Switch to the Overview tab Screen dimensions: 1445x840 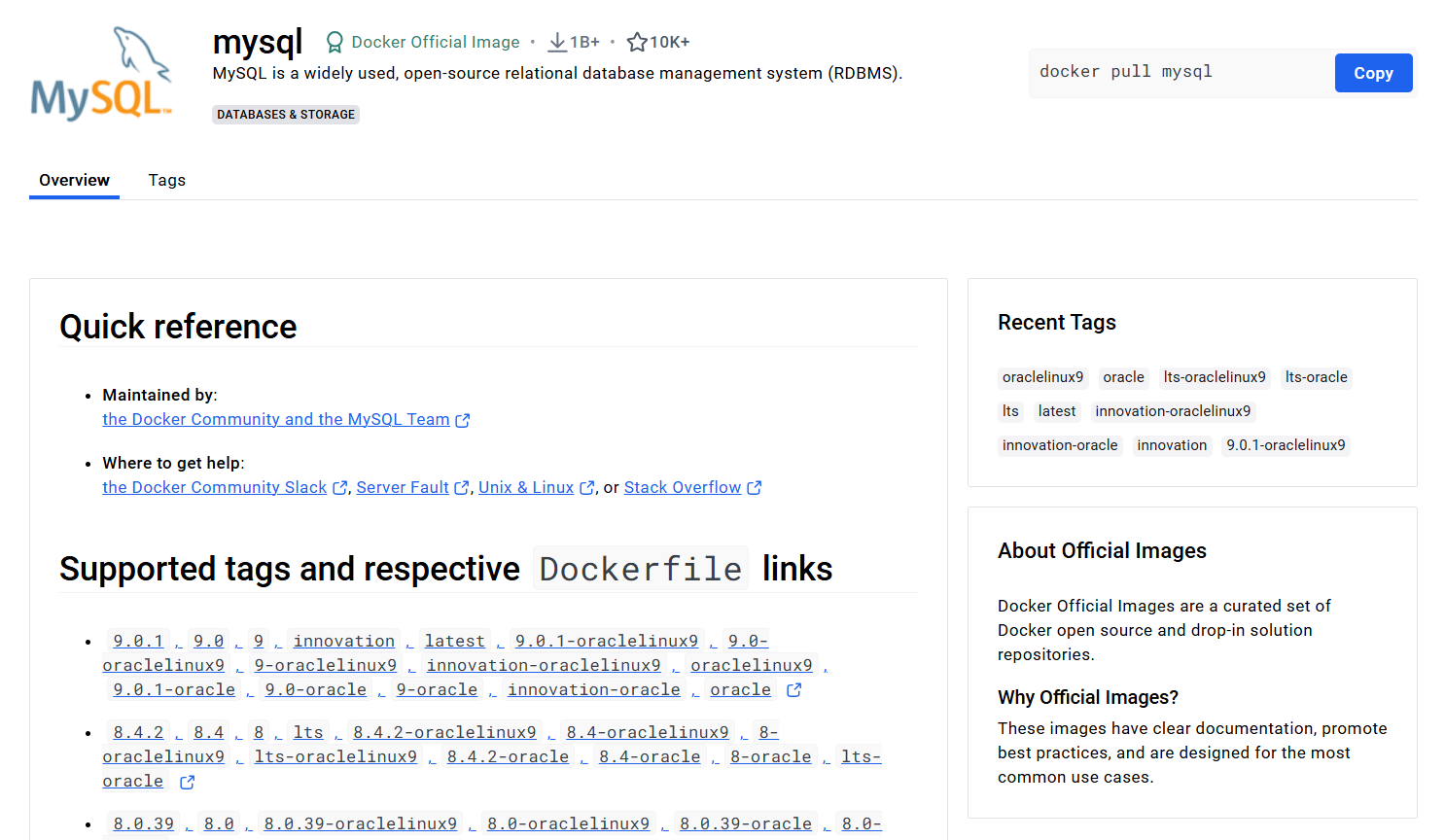click(x=74, y=180)
